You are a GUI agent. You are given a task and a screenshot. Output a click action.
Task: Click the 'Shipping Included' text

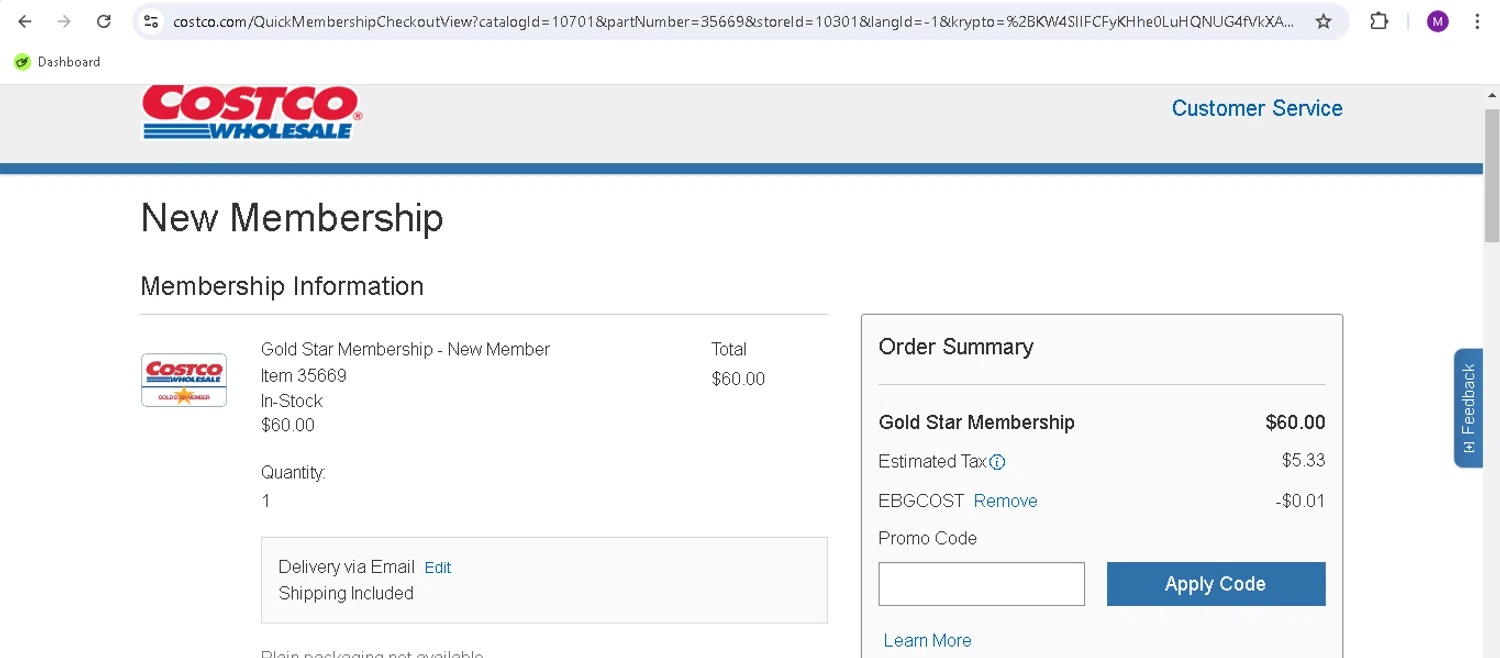point(346,594)
